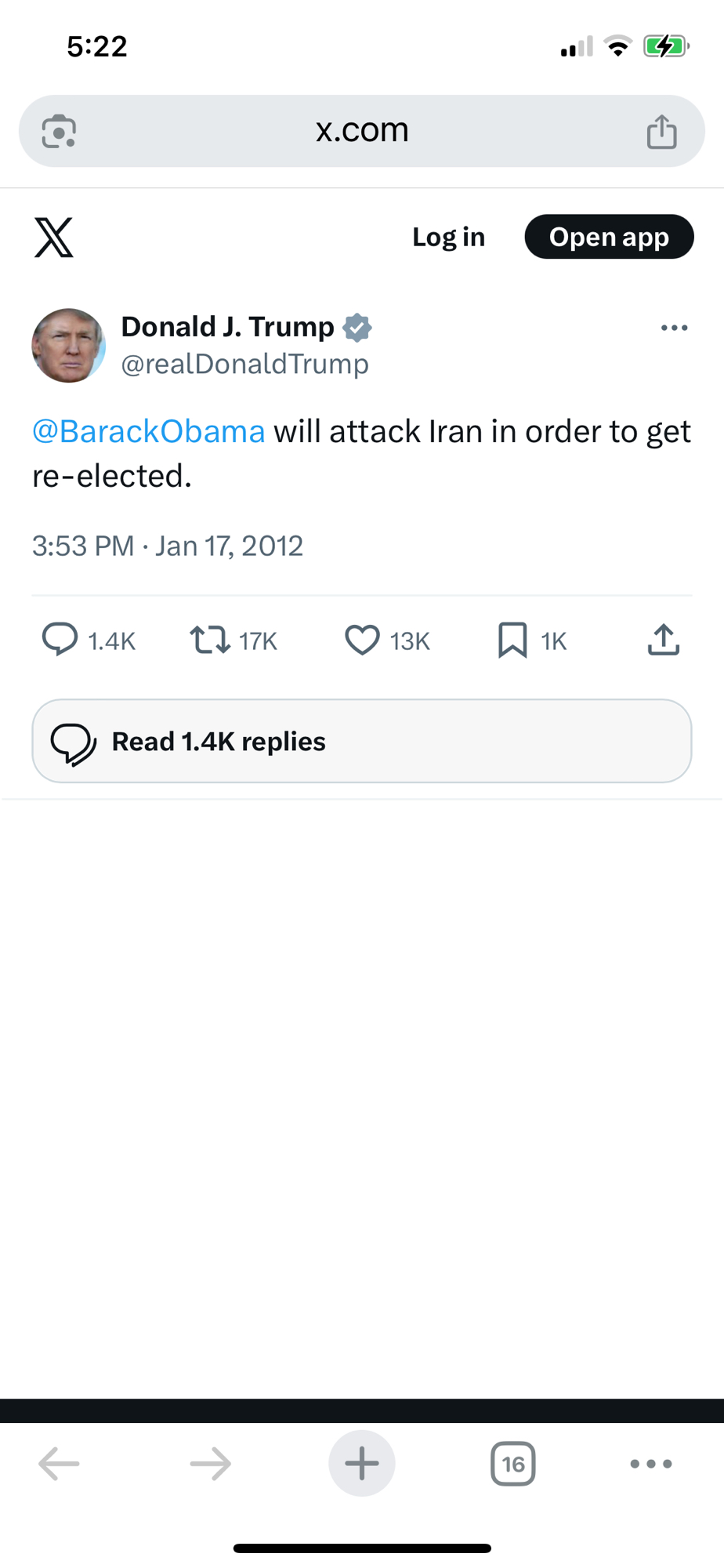Screen dimensions: 724x1568
Task: Like the post with heart icon
Action: point(362,640)
